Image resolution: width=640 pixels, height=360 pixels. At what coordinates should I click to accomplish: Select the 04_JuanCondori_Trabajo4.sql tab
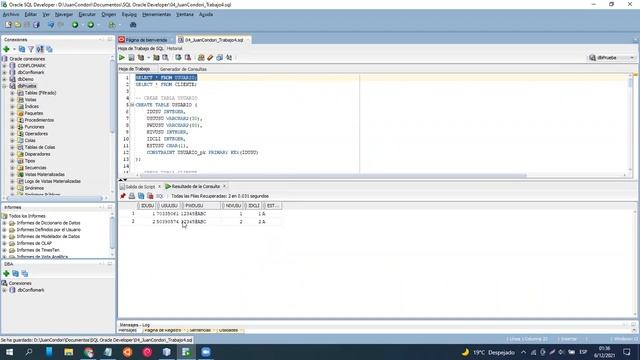213,40
